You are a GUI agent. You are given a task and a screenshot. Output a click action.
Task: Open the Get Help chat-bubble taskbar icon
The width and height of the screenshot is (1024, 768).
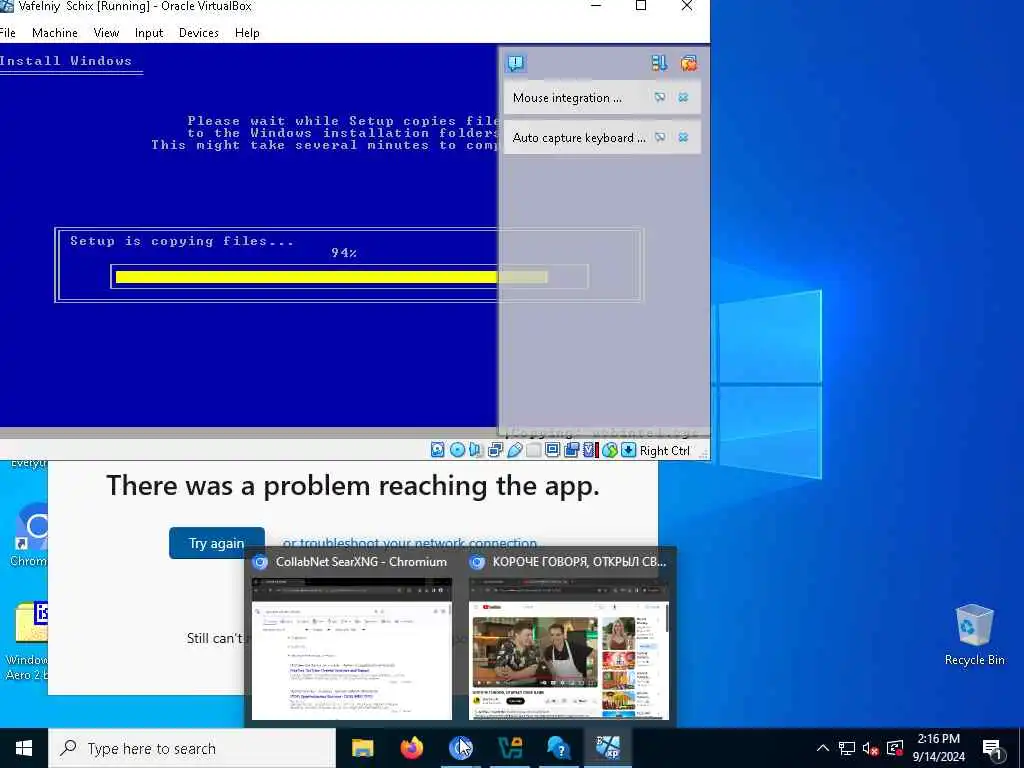(x=558, y=748)
